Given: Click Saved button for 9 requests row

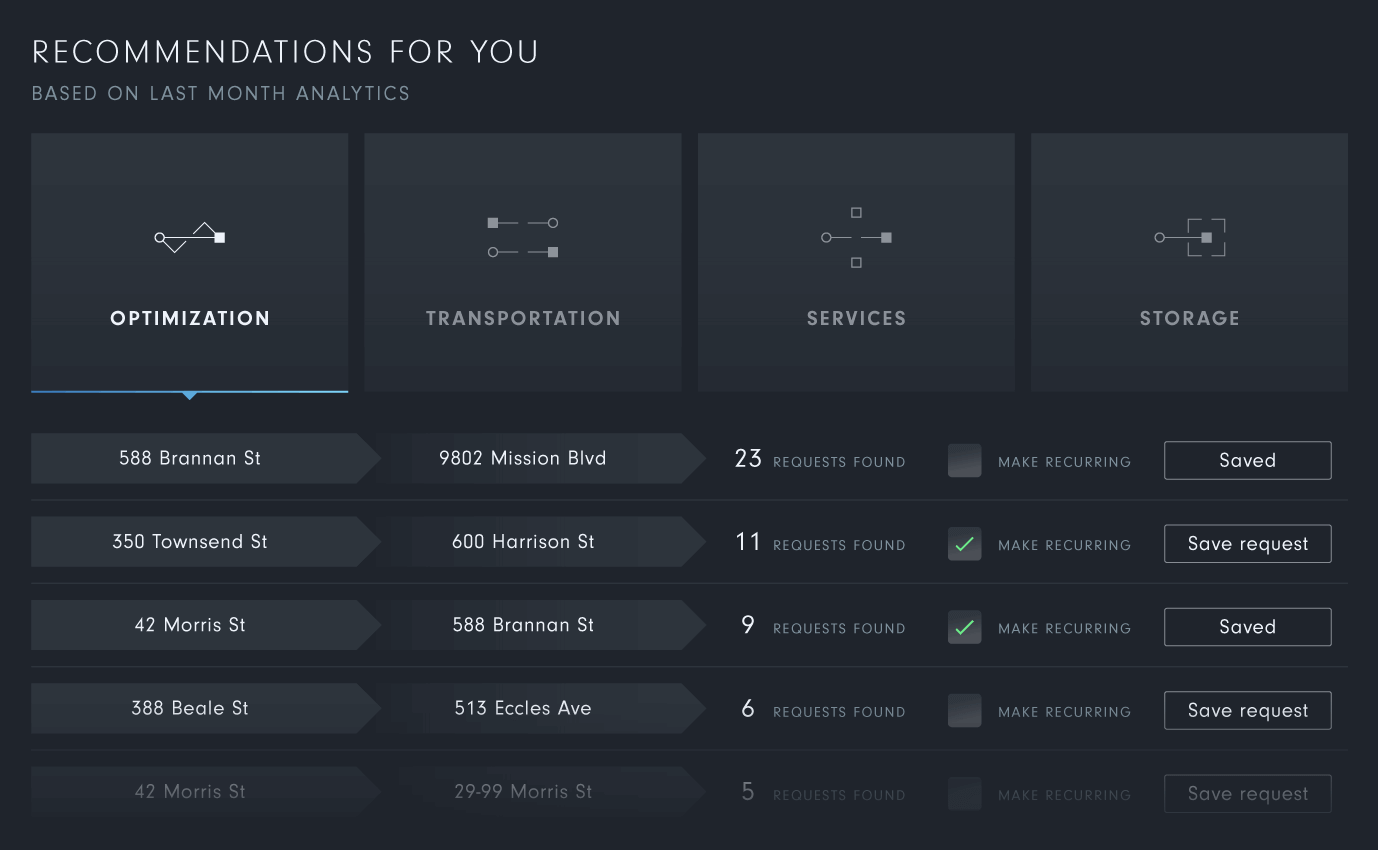Looking at the screenshot, I should tap(1248, 627).
